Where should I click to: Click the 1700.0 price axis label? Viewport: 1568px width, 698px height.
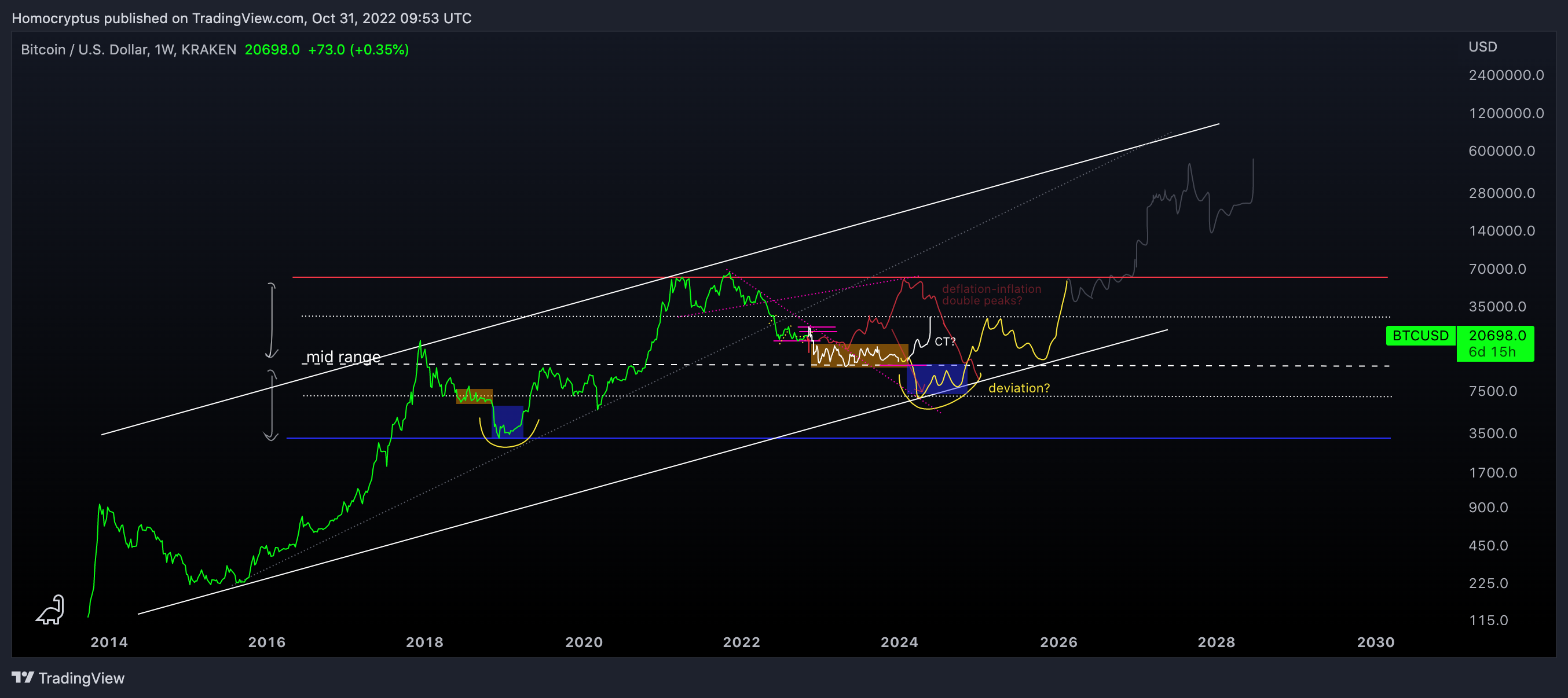click(x=1493, y=473)
